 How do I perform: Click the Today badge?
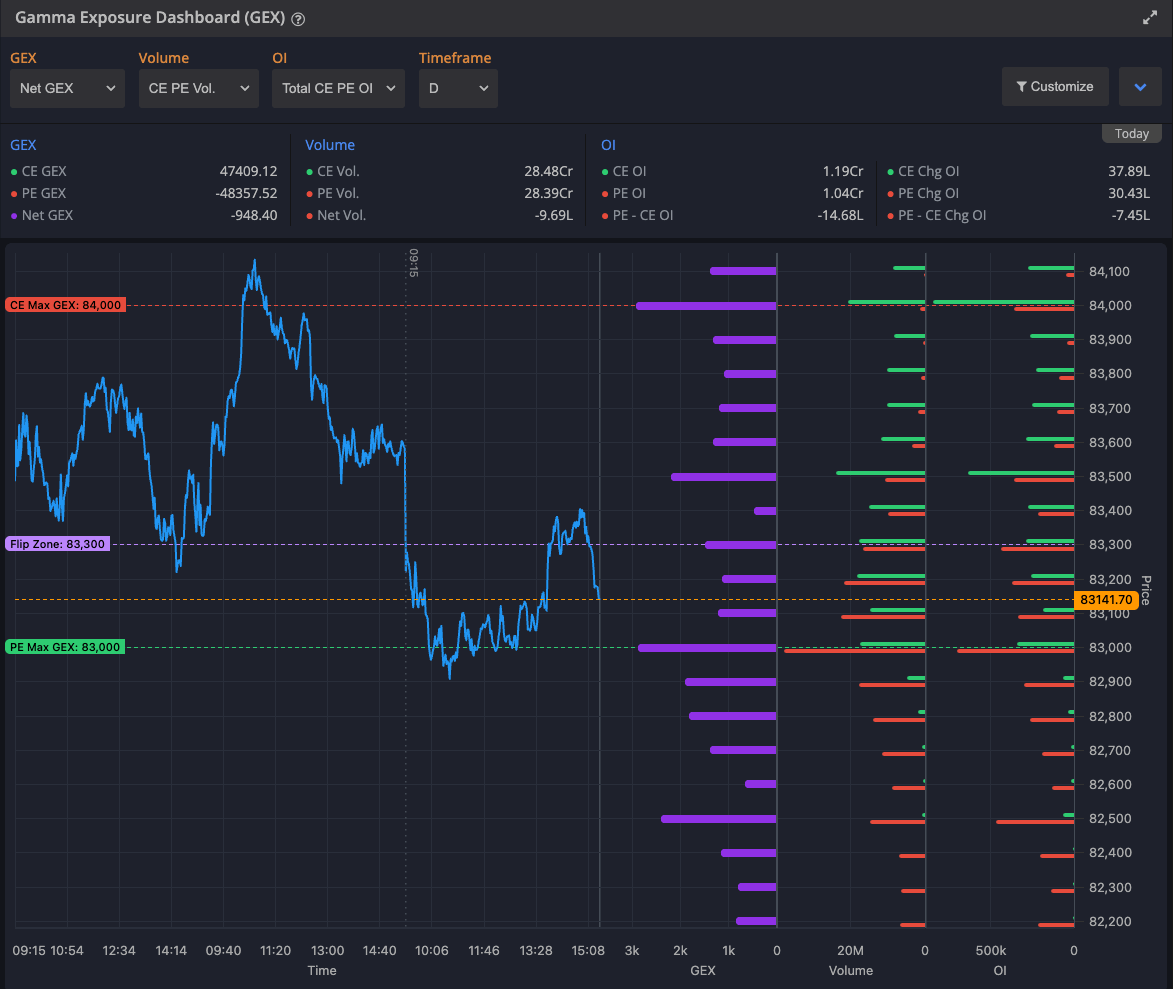coord(1131,134)
